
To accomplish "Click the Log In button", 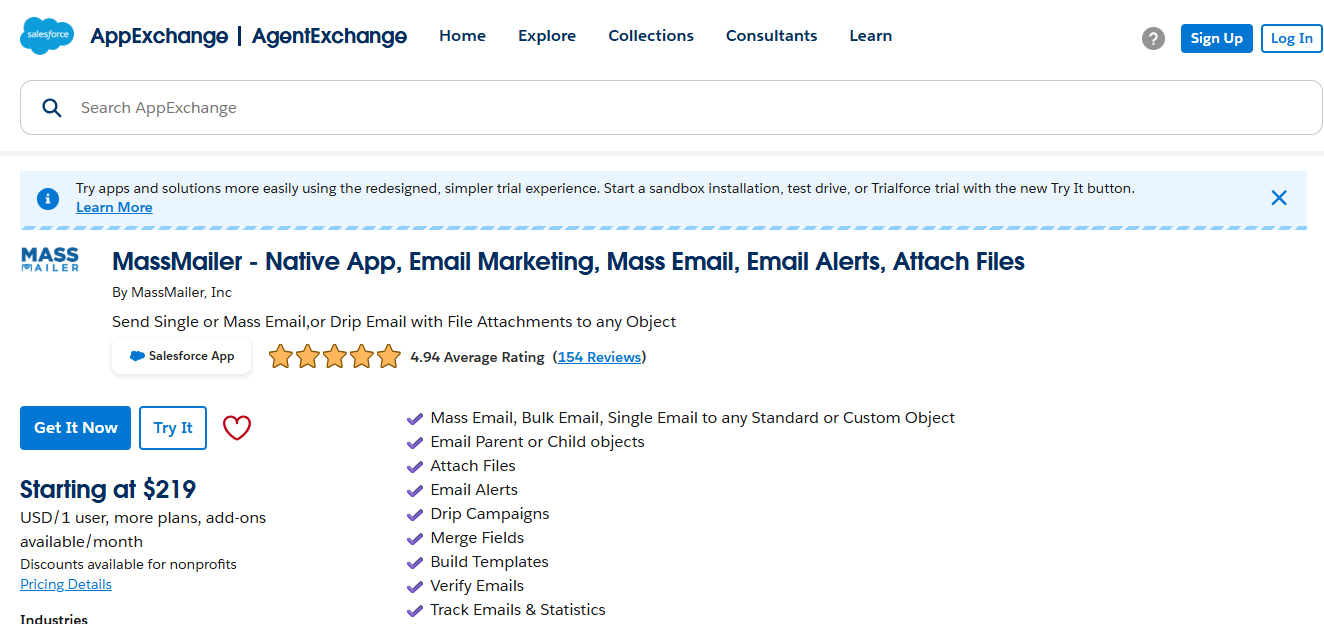I will 1291,38.
